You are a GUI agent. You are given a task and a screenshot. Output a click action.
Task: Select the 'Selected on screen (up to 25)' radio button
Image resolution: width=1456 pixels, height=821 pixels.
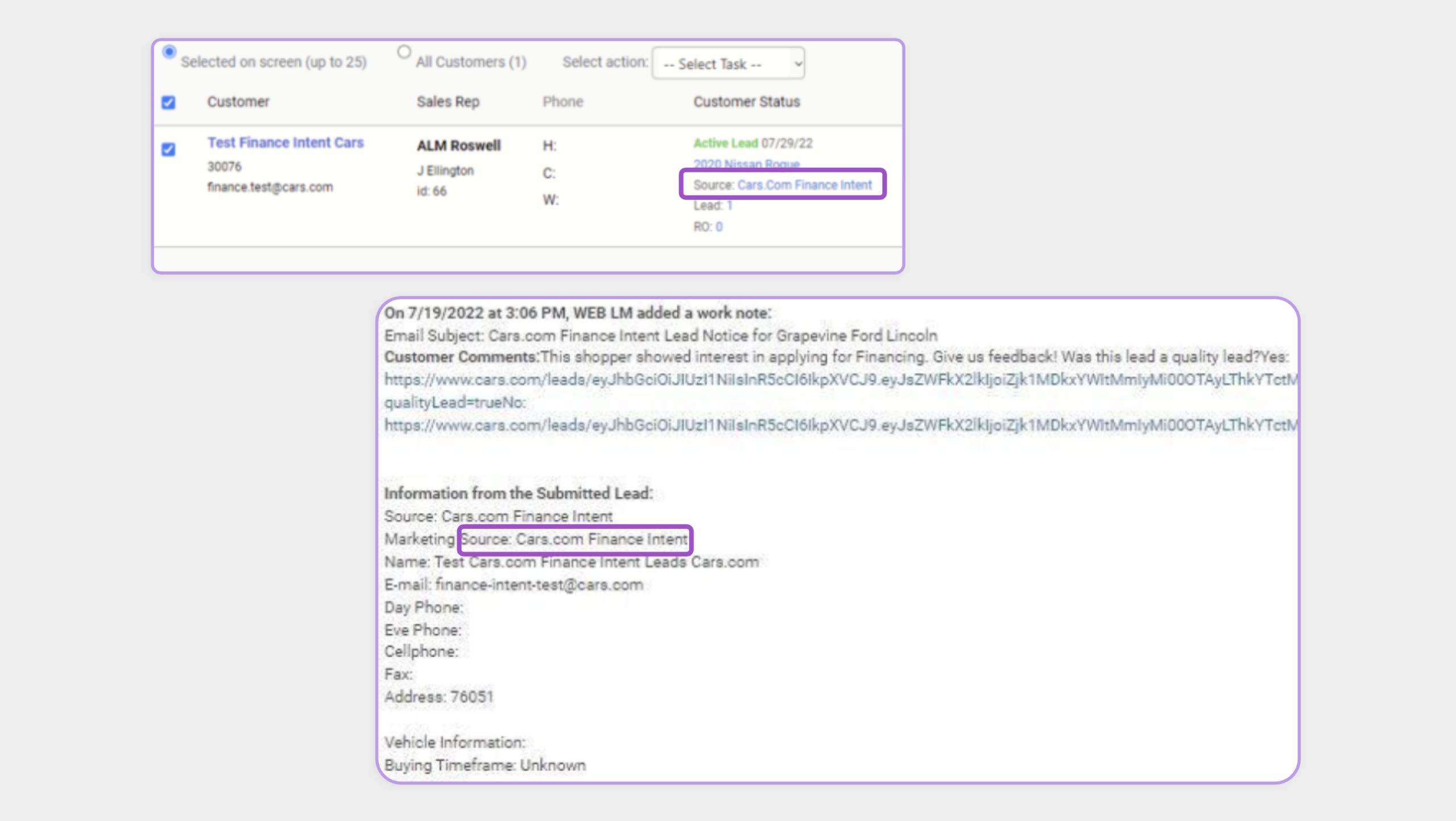(x=169, y=52)
